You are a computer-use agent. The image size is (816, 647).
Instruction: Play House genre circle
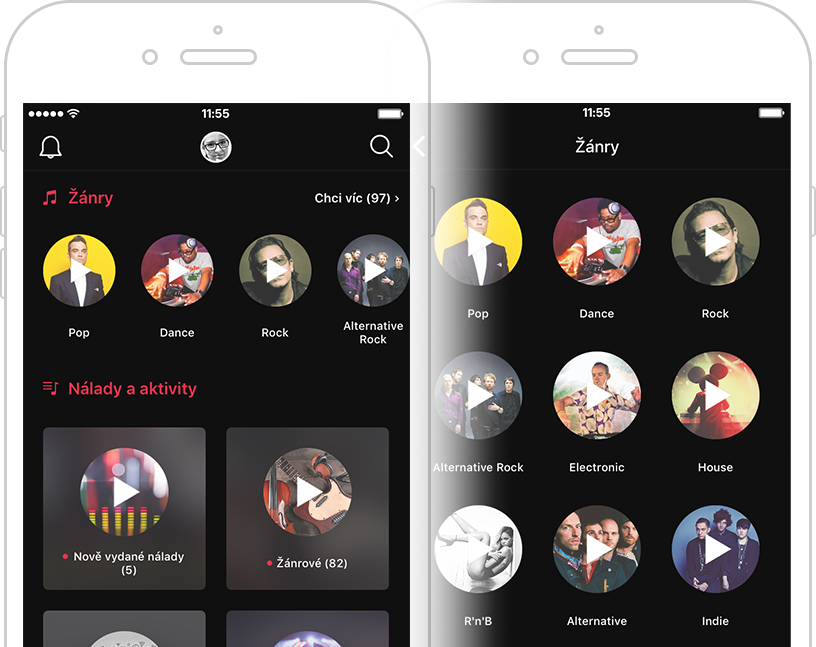tap(716, 395)
